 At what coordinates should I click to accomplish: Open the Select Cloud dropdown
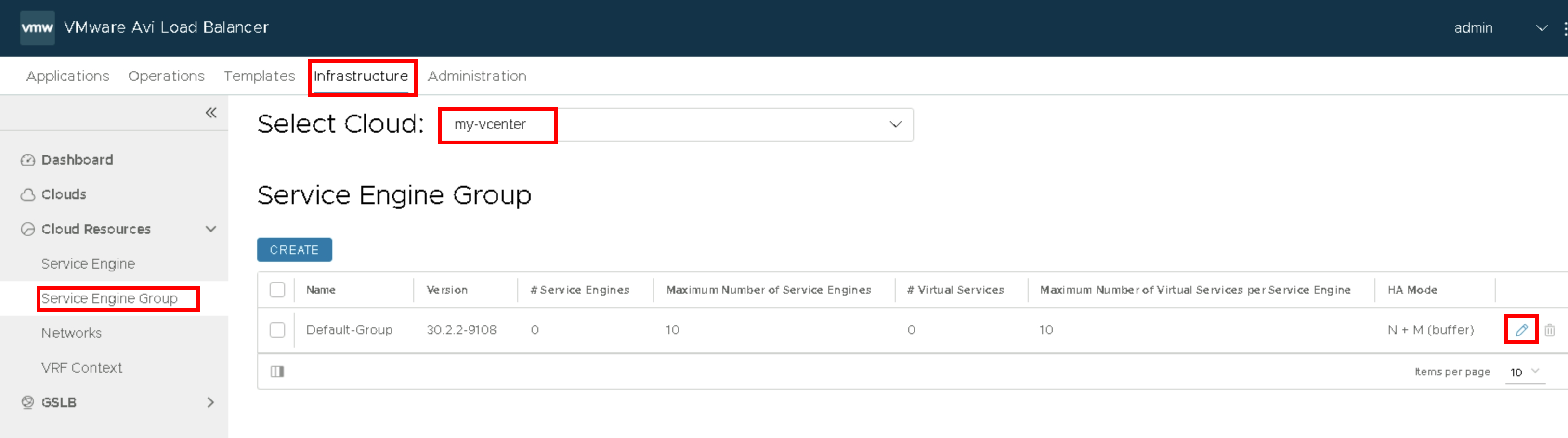point(676,125)
